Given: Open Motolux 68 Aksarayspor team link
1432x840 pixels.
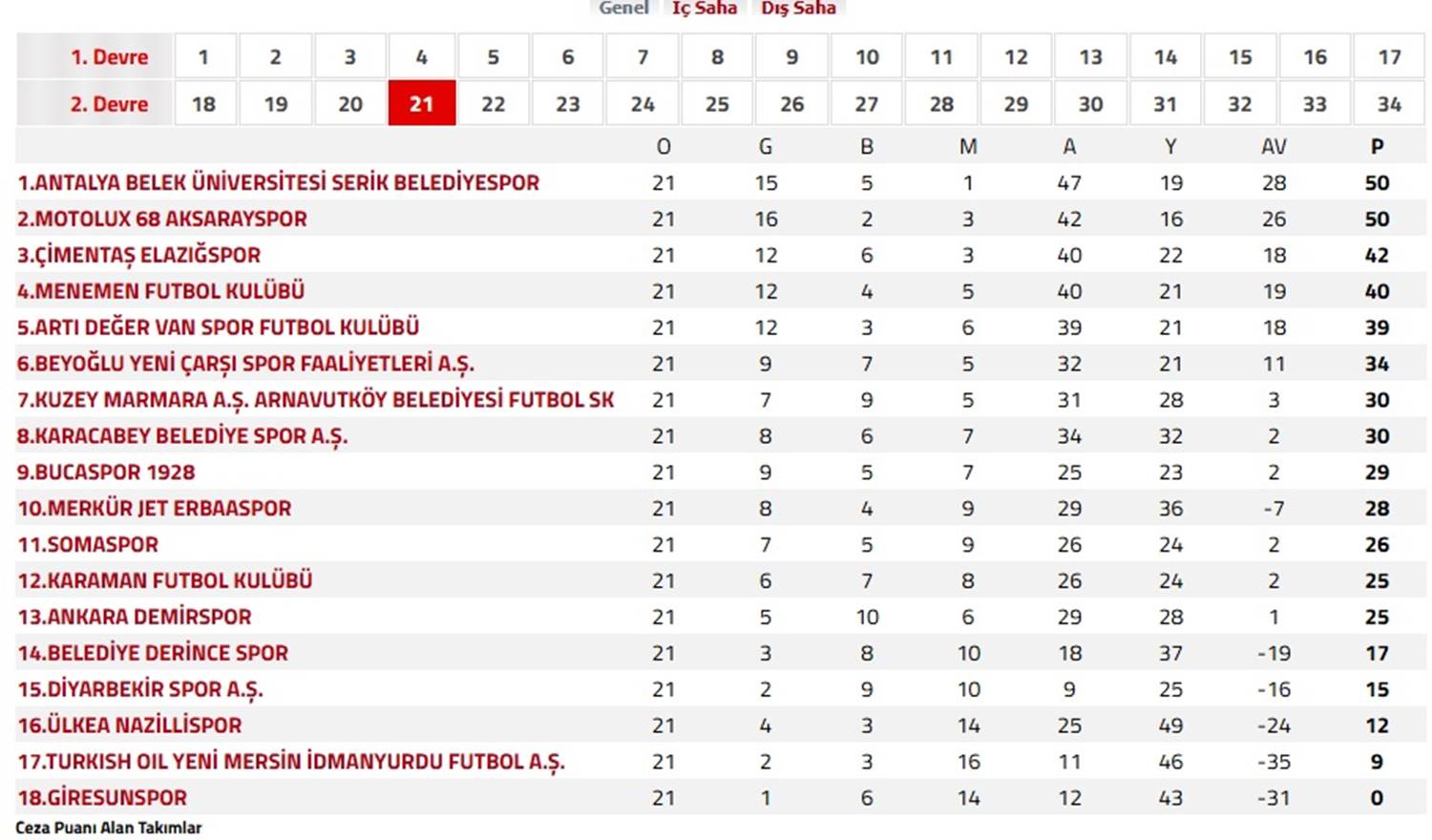Looking at the screenshot, I should (x=162, y=219).
